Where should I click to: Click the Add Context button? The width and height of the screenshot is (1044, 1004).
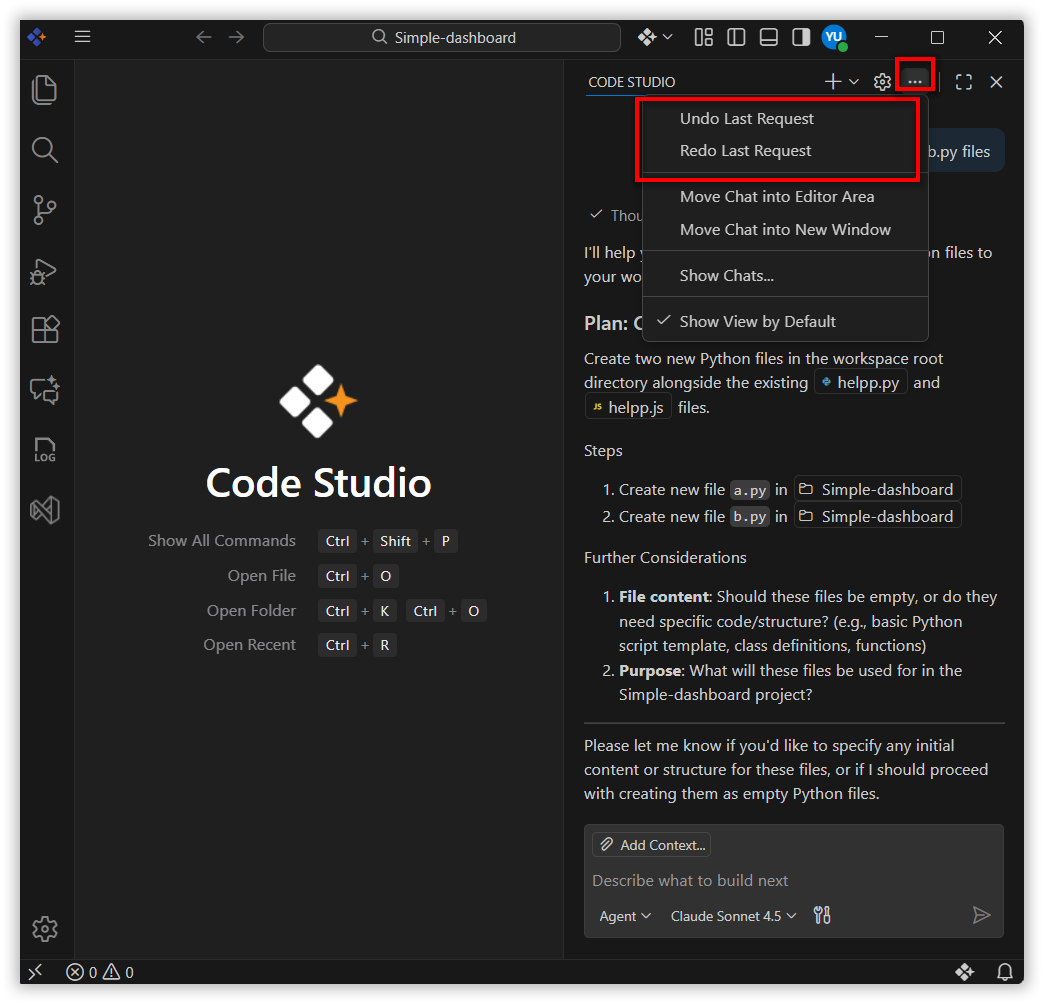tap(652, 845)
